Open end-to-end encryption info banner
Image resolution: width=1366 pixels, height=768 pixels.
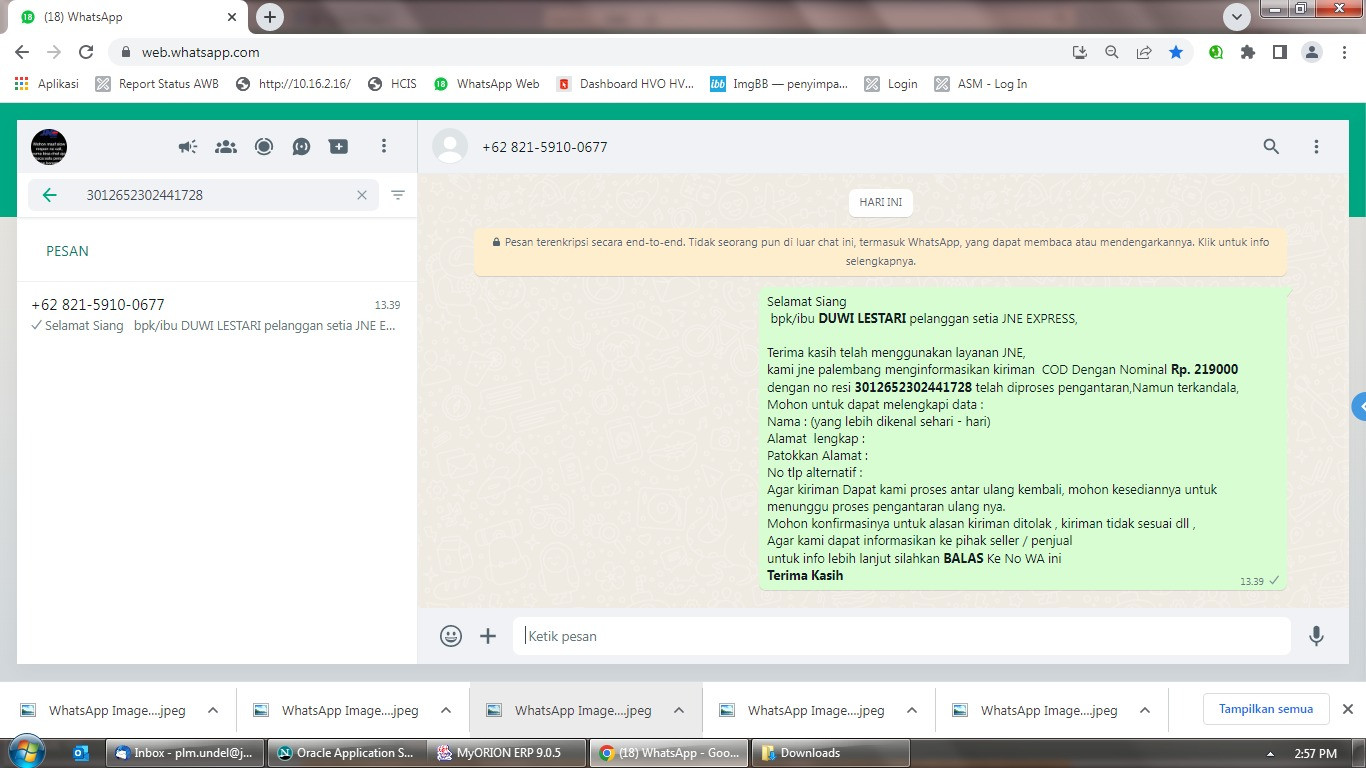[x=881, y=251]
